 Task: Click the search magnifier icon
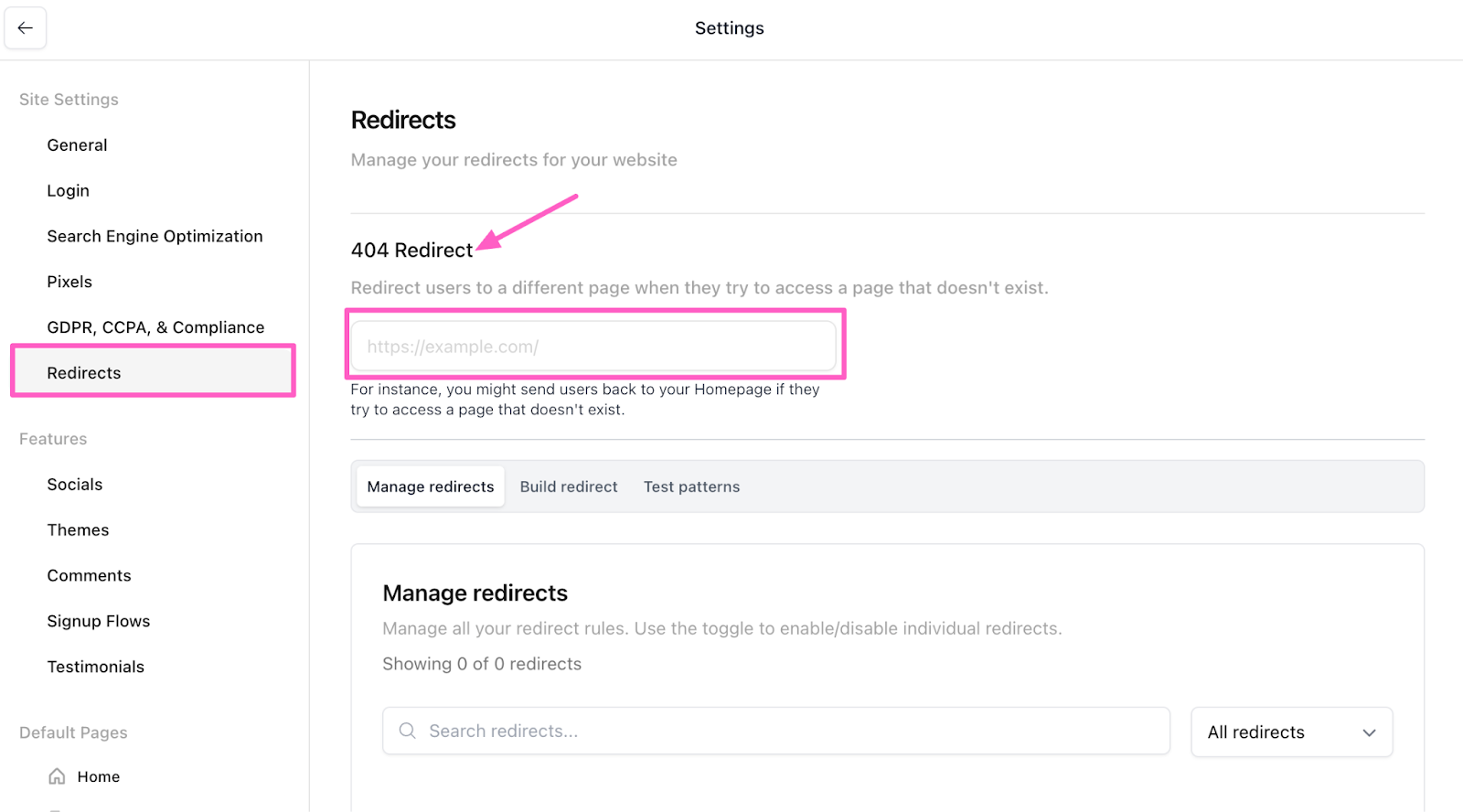click(408, 731)
